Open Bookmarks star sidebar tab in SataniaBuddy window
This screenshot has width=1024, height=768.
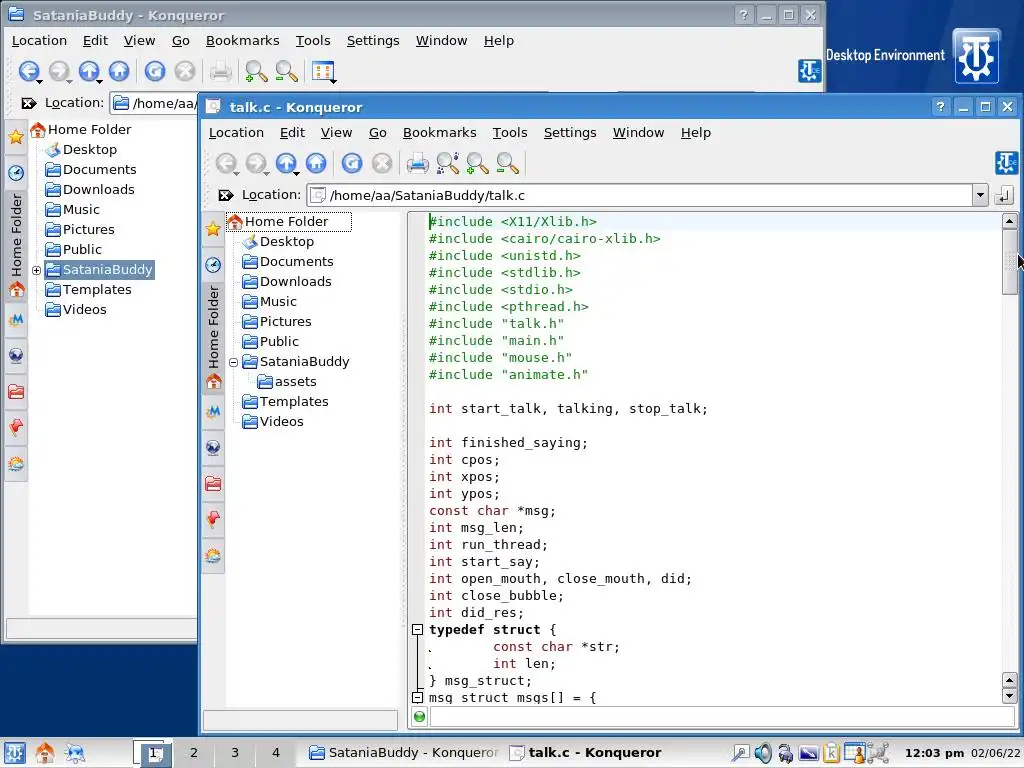(x=16, y=136)
